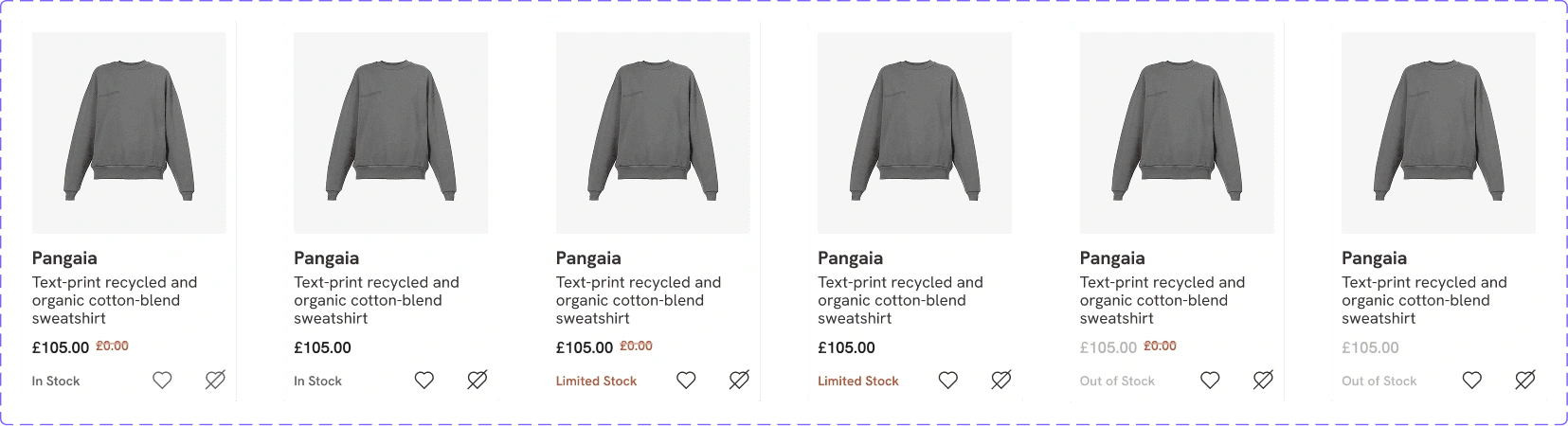Click heart on Out of Stock card showing £0.00 strikethrough
The height and width of the screenshot is (426, 1568).
click(x=1210, y=381)
